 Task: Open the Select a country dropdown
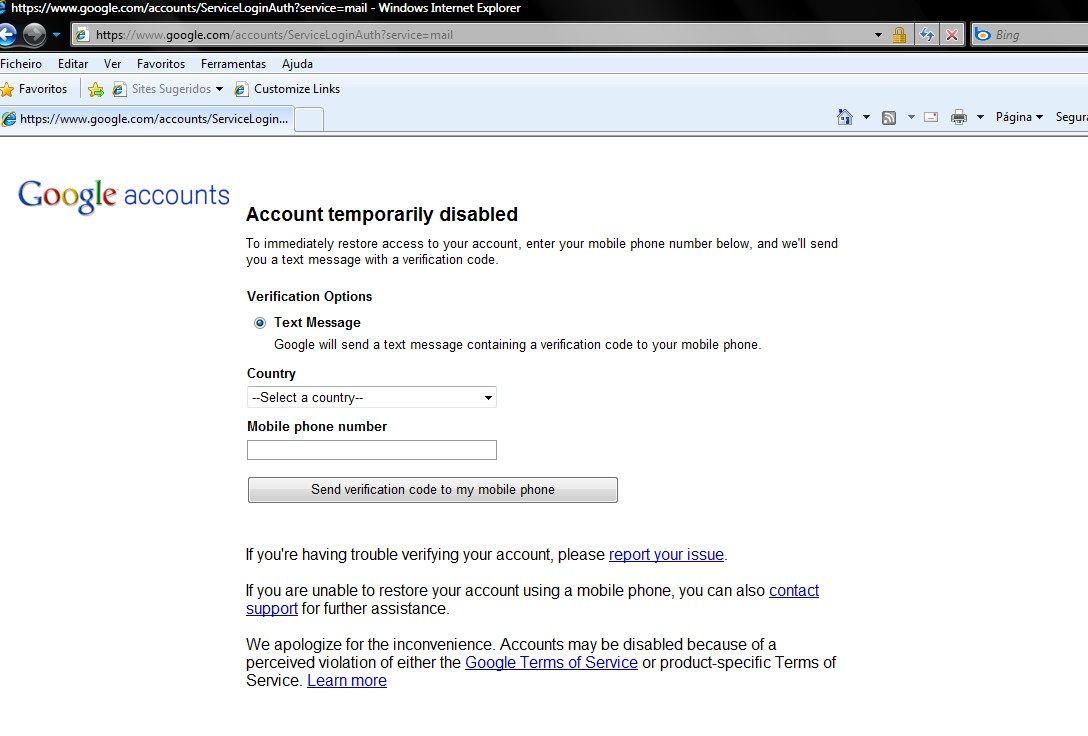pyautogui.click(x=372, y=397)
